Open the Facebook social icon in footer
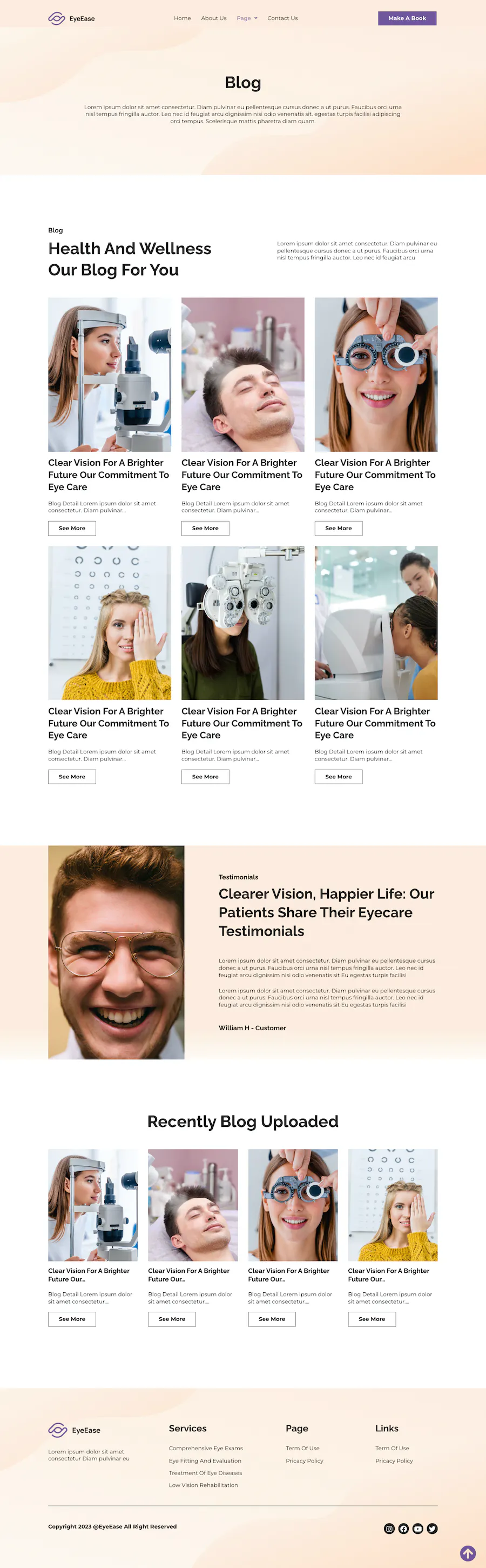 [403, 1529]
